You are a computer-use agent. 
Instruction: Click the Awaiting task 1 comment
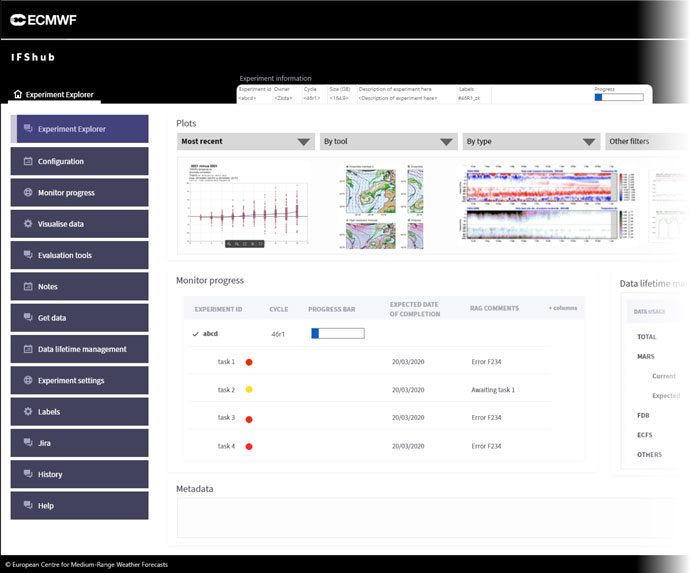pyautogui.click(x=493, y=389)
